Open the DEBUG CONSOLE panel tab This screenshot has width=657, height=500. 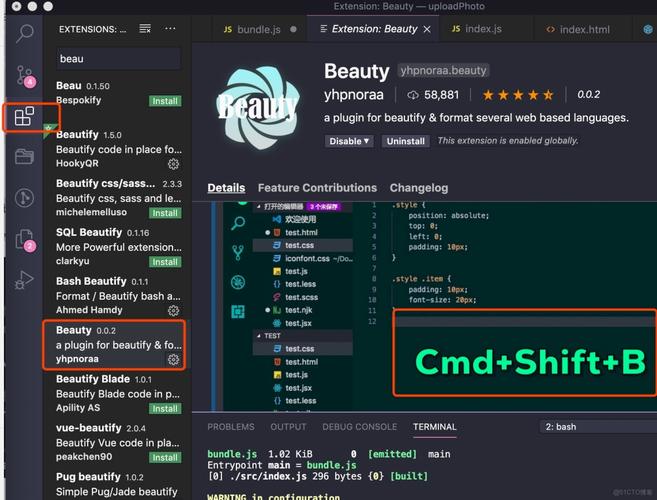coord(360,427)
